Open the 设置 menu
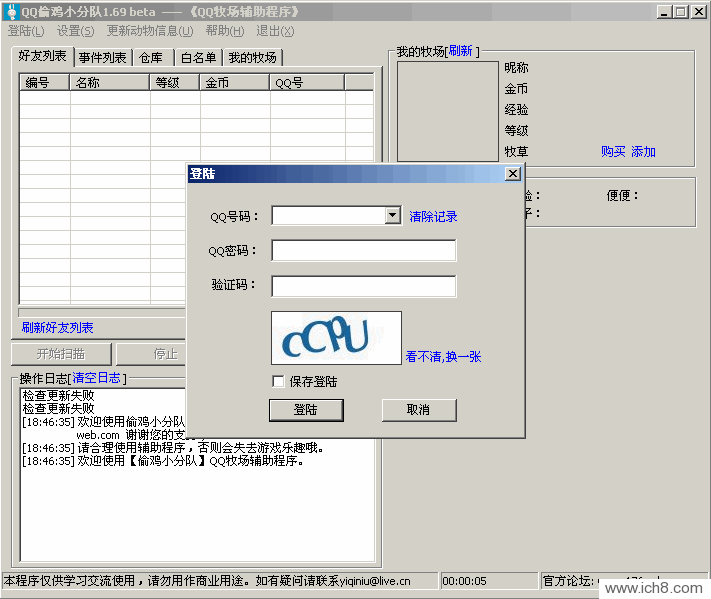The height and width of the screenshot is (599, 711). (75, 31)
